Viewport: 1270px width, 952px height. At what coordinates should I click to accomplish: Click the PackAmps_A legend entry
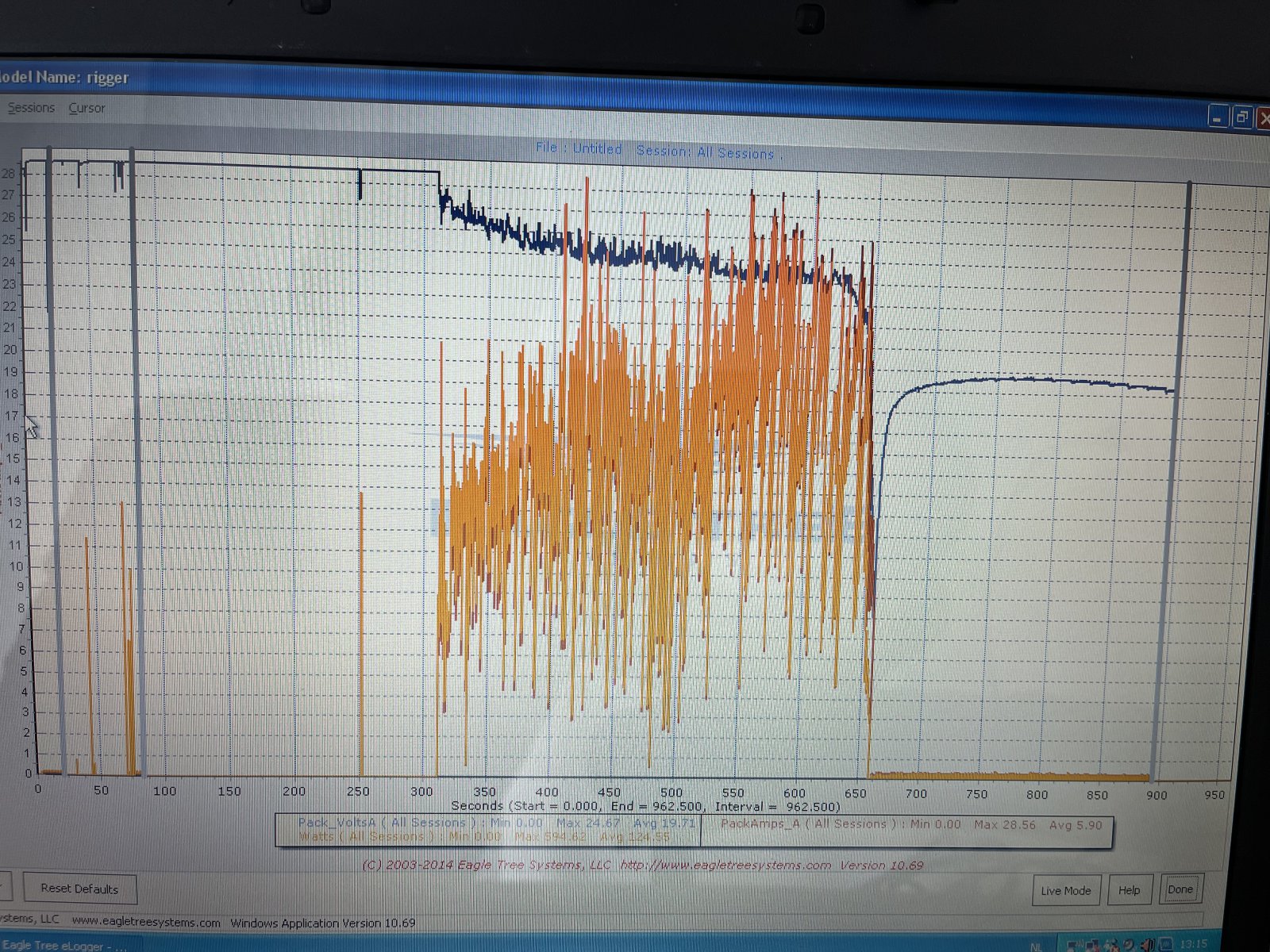[911, 824]
